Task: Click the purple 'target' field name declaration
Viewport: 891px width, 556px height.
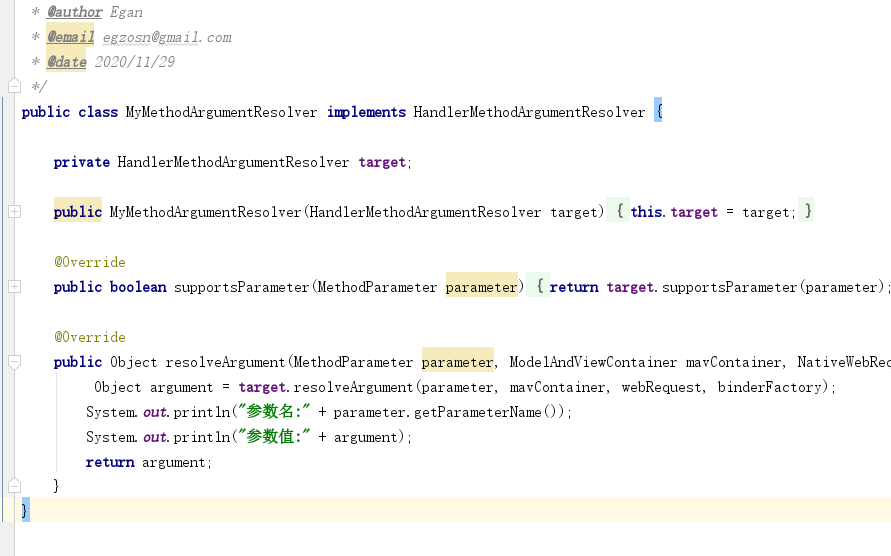Action: click(x=382, y=163)
